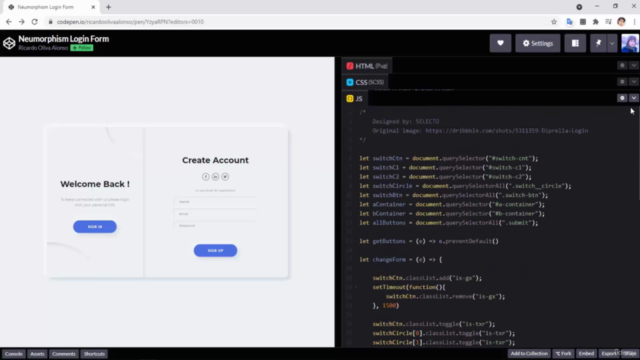Click the blue SIGN IN button in preview
The width and height of the screenshot is (640, 360).
click(x=95, y=227)
